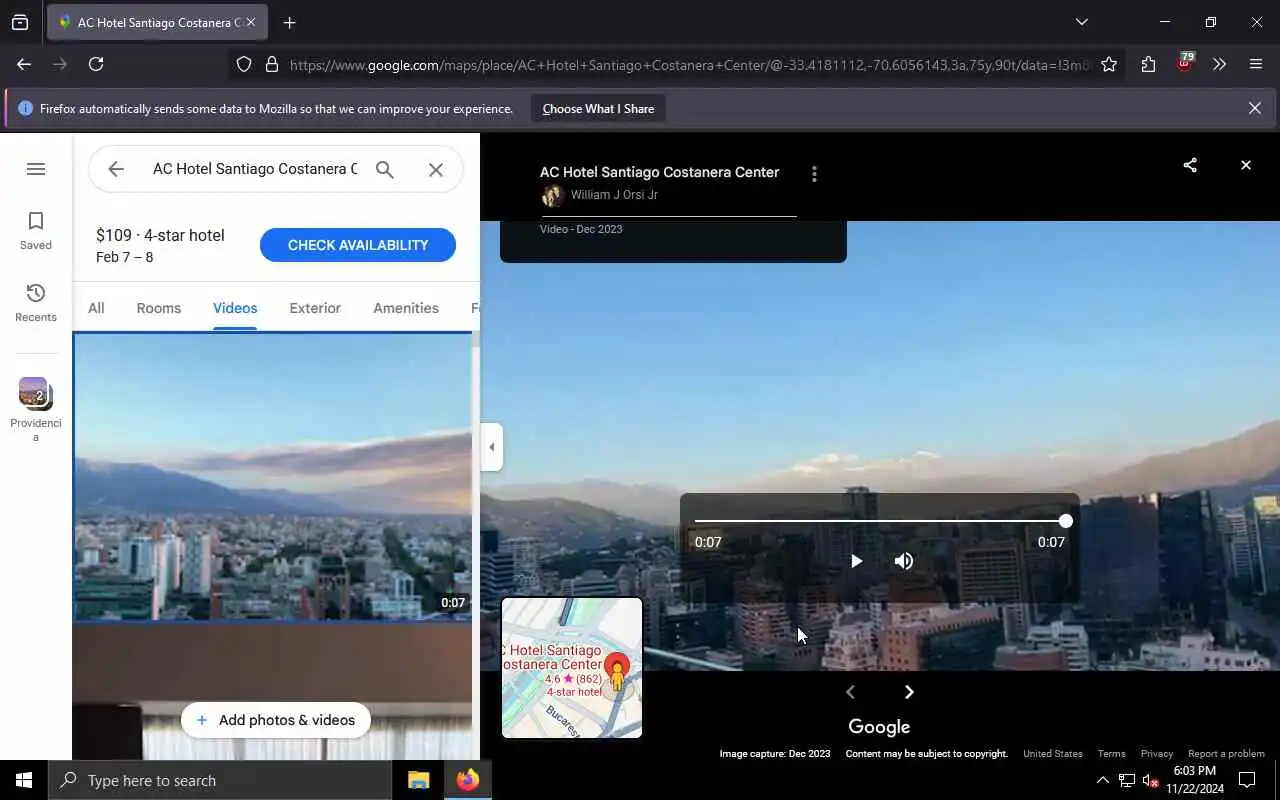The height and width of the screenshot is (800, 1280).
Task: Click the taskbar search box
Action: tap(220, 780)
